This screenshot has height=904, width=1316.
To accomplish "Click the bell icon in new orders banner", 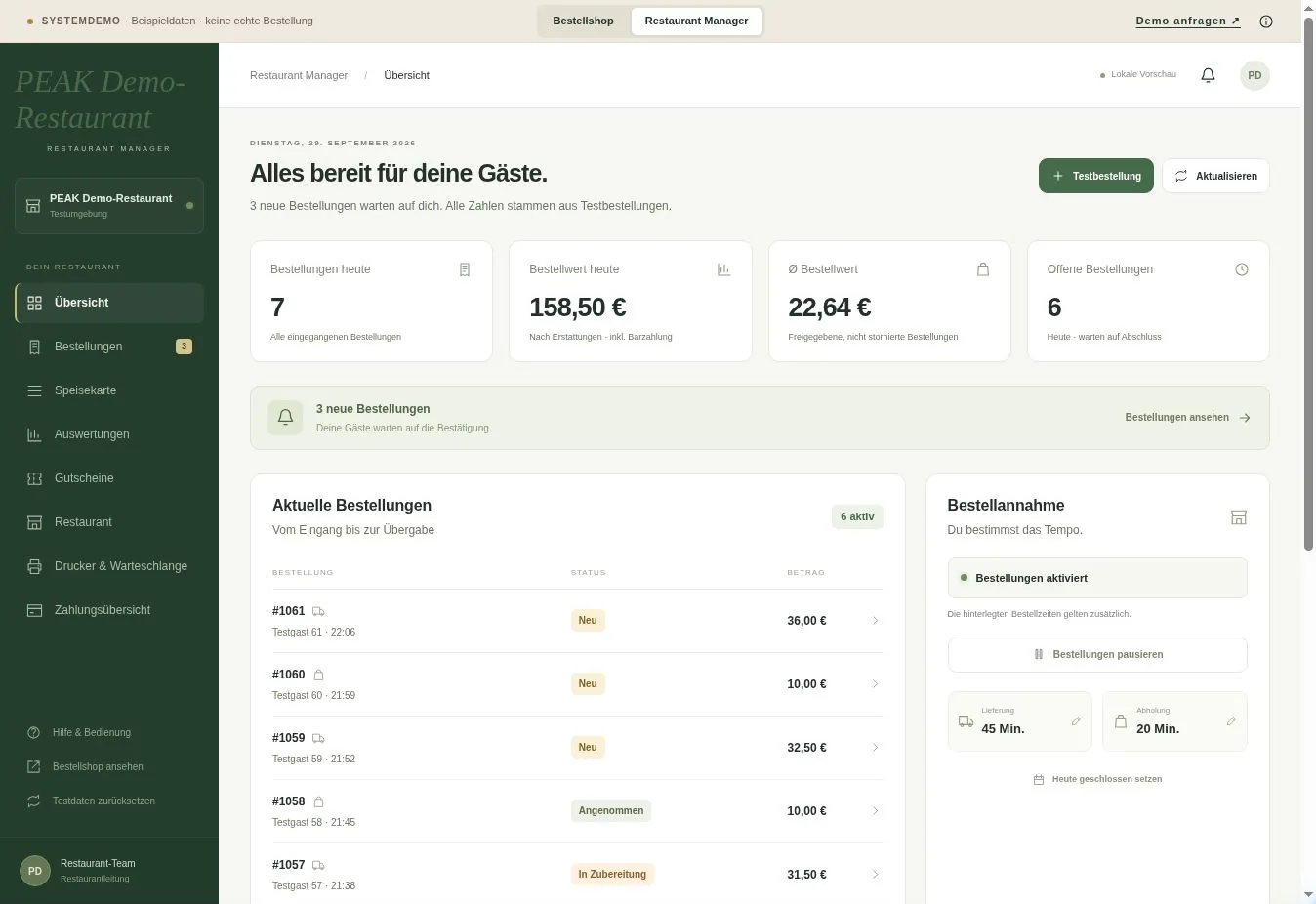I will (x=285, y=418).
